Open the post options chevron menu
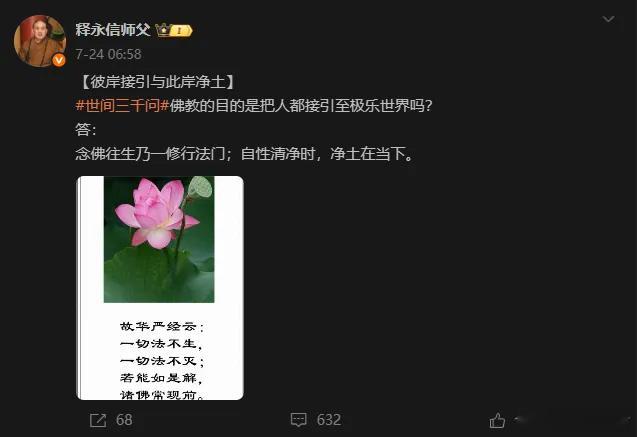Image resolution: width=637 pixels, height=437 pixels. point(608,19)
